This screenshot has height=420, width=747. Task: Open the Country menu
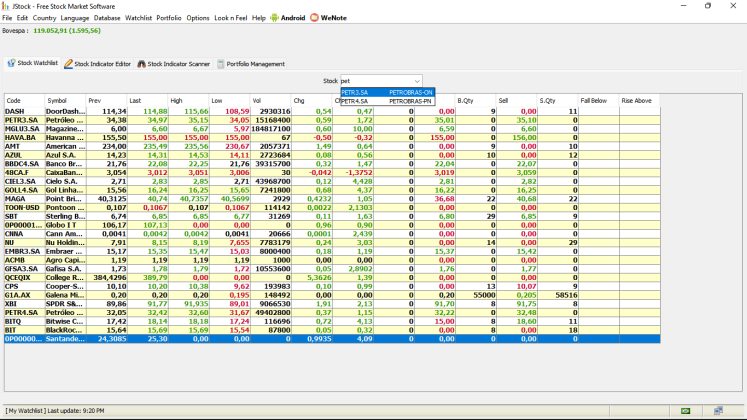[x=44, y=18]
